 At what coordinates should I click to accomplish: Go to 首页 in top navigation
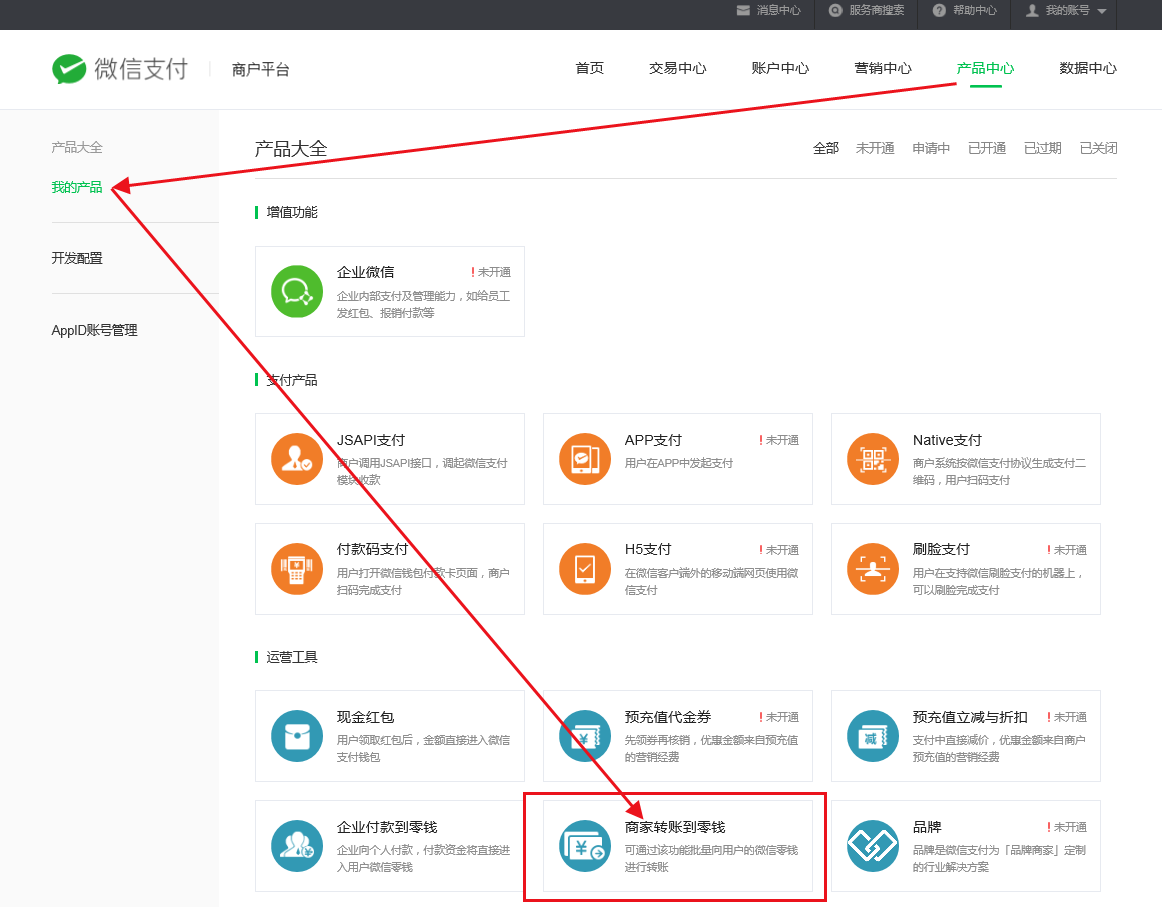(590, 68)
